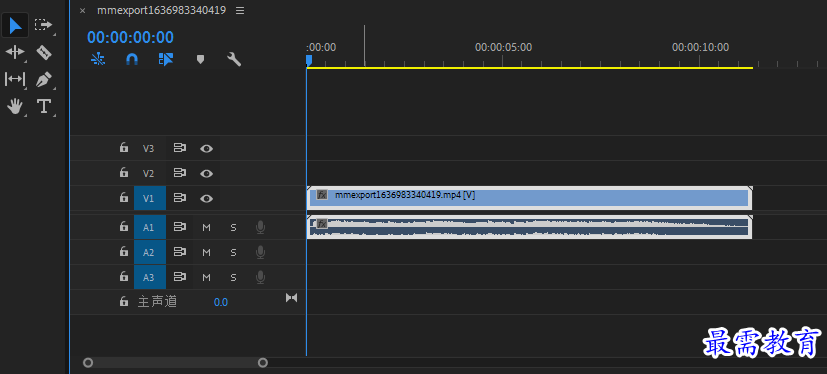Toggle Linked Selection button
Viewport: 827px width, 374px height.
(166, 59)
